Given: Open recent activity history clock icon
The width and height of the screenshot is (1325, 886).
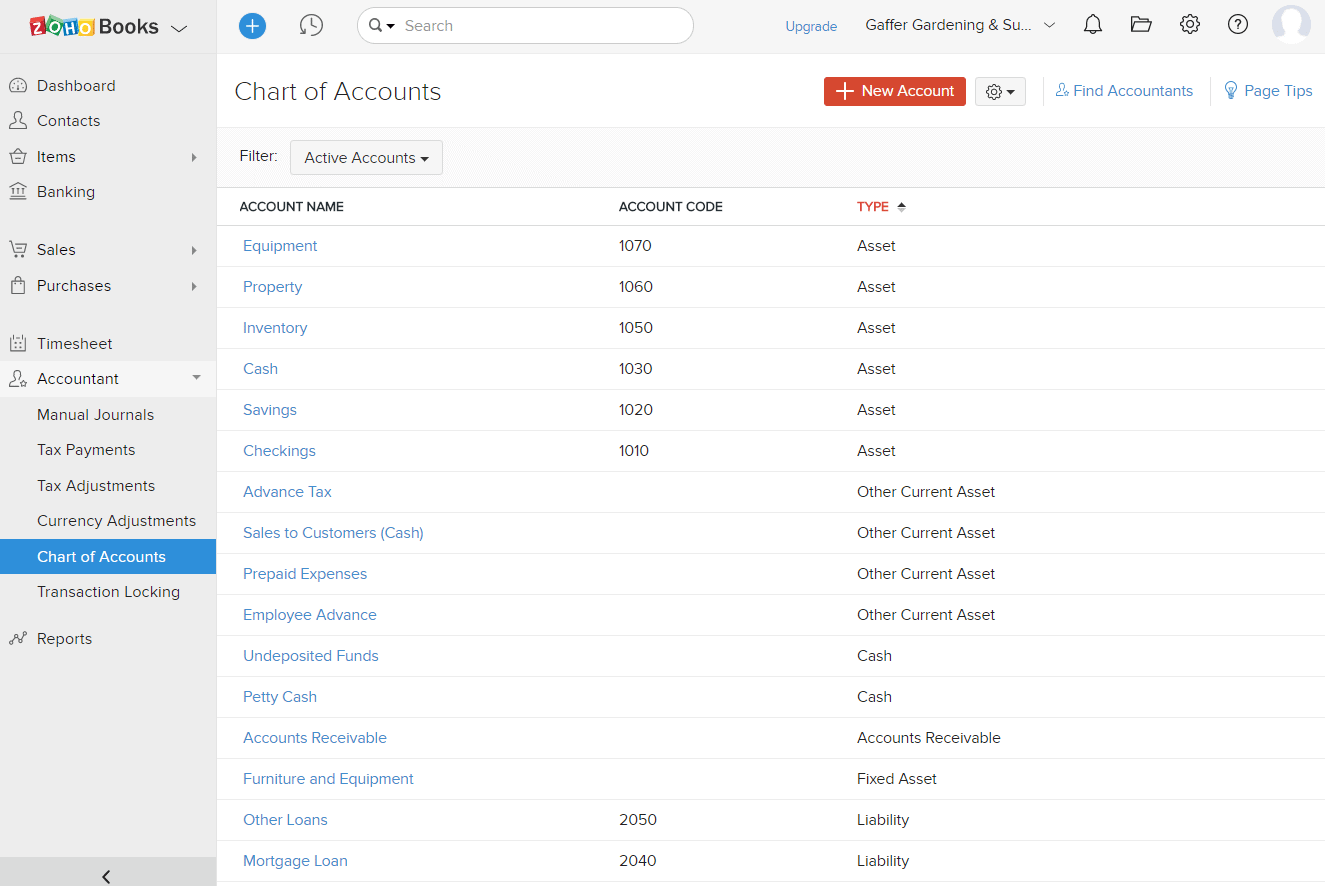Looking at the screenshot, I should coord(311,26).
